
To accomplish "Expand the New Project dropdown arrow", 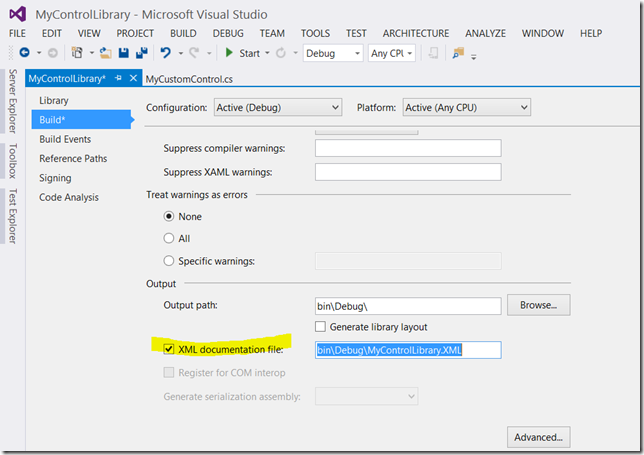I will [x=92, y=53].
